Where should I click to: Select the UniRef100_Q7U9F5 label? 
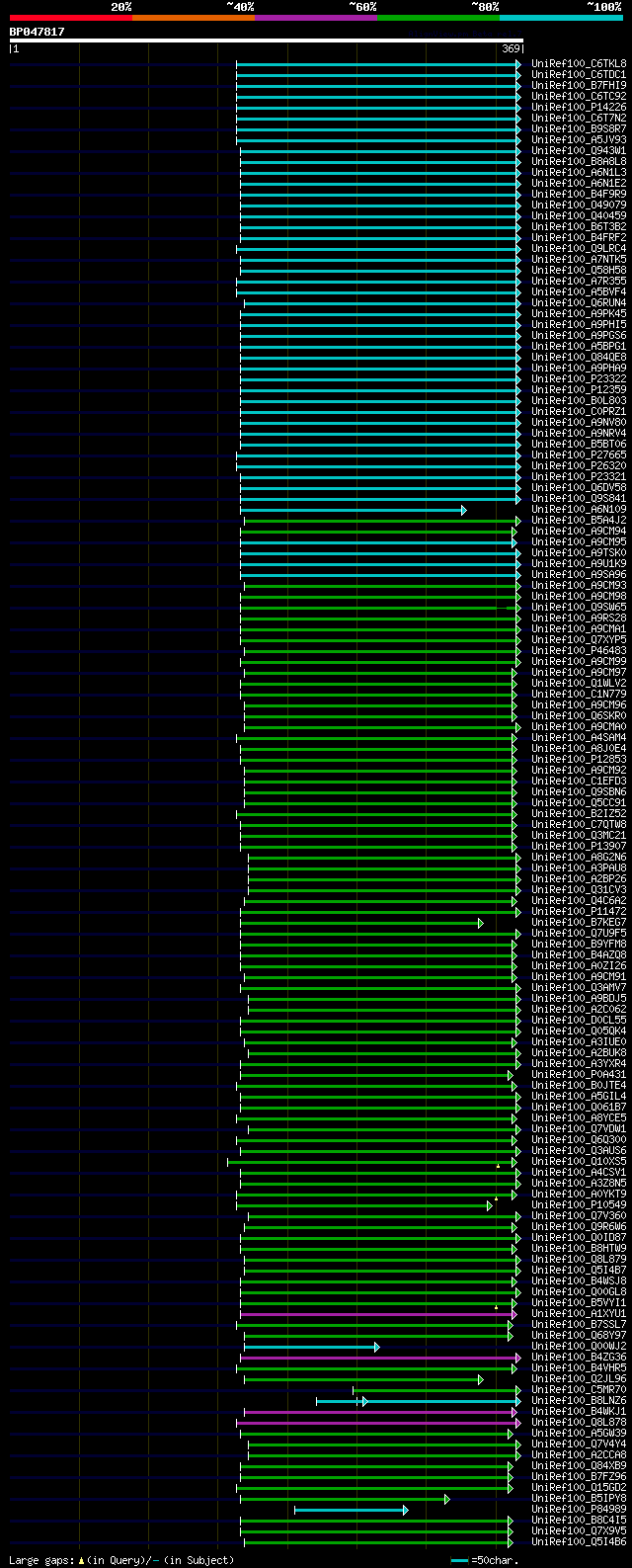click(x=579, y=934)
